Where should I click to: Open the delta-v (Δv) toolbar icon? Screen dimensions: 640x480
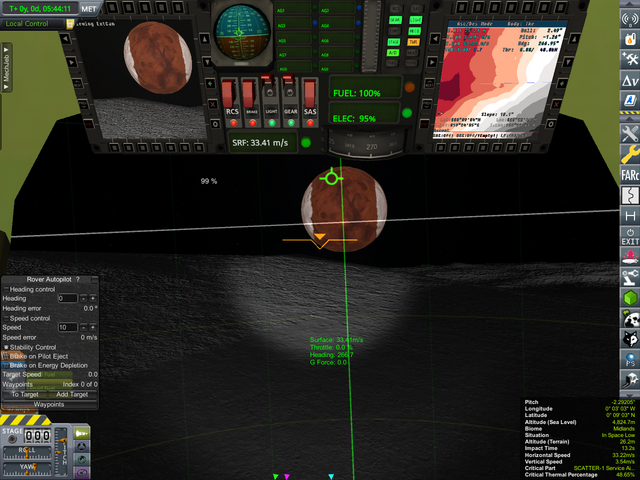(630, 80)
